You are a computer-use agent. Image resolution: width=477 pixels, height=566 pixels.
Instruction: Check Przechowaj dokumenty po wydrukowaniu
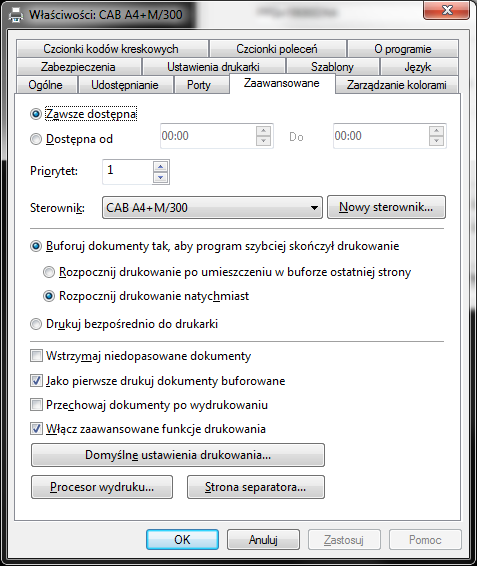36,405
